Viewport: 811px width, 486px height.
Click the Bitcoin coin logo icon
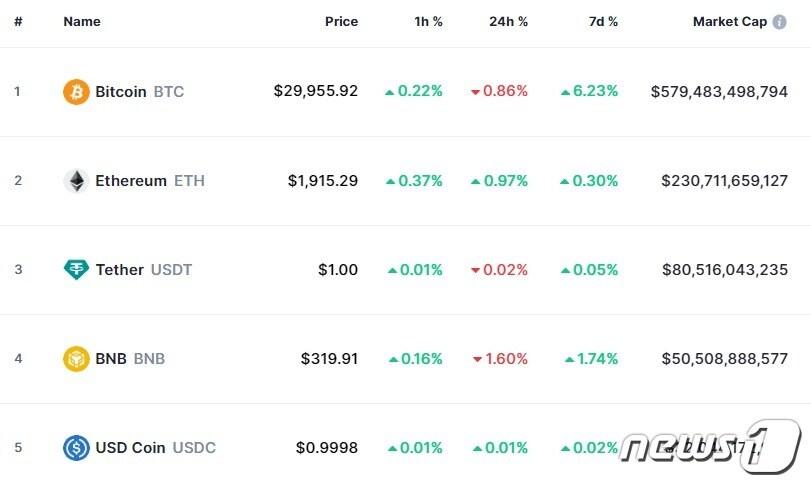[x=76, y=92]
